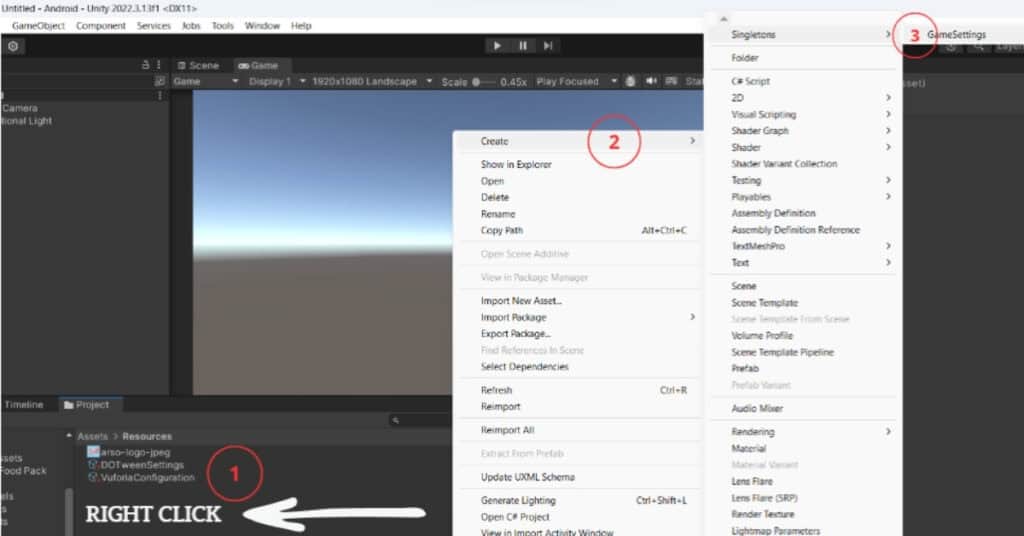Toggle the Mute Audio speaker icon
Screen dimensions: 1024x536
[x=652, y=81]
